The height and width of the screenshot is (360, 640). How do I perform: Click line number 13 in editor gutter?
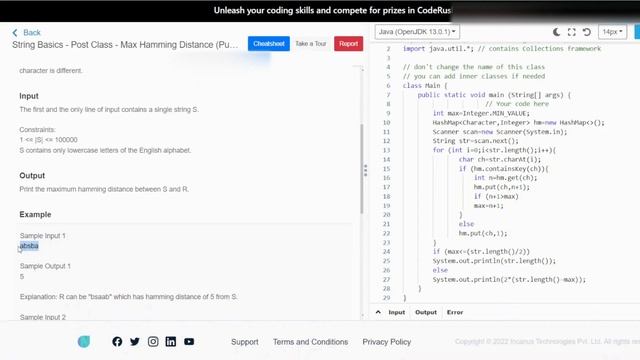(387, 150)
